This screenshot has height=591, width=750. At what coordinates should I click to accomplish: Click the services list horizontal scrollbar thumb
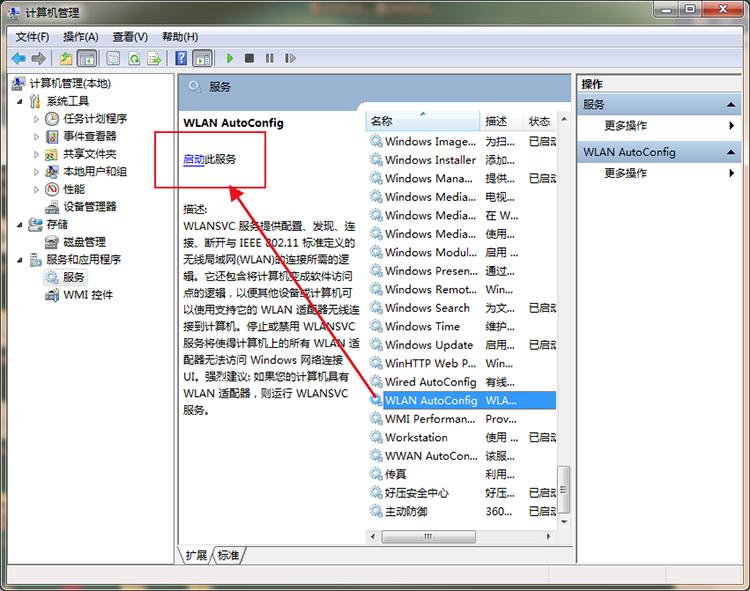pos(429,536)
